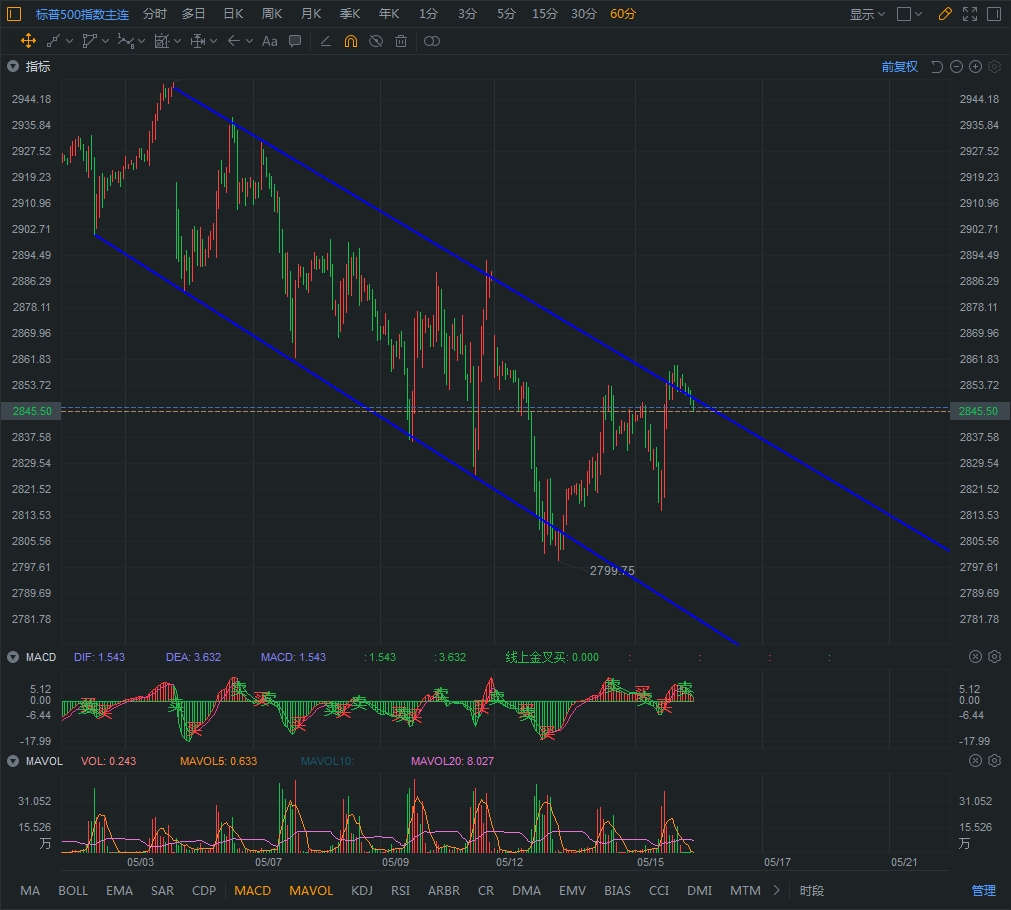Screen dimensions: 1011x910
Task: Click the green 2845.50 left price tag
Action: 32,411
